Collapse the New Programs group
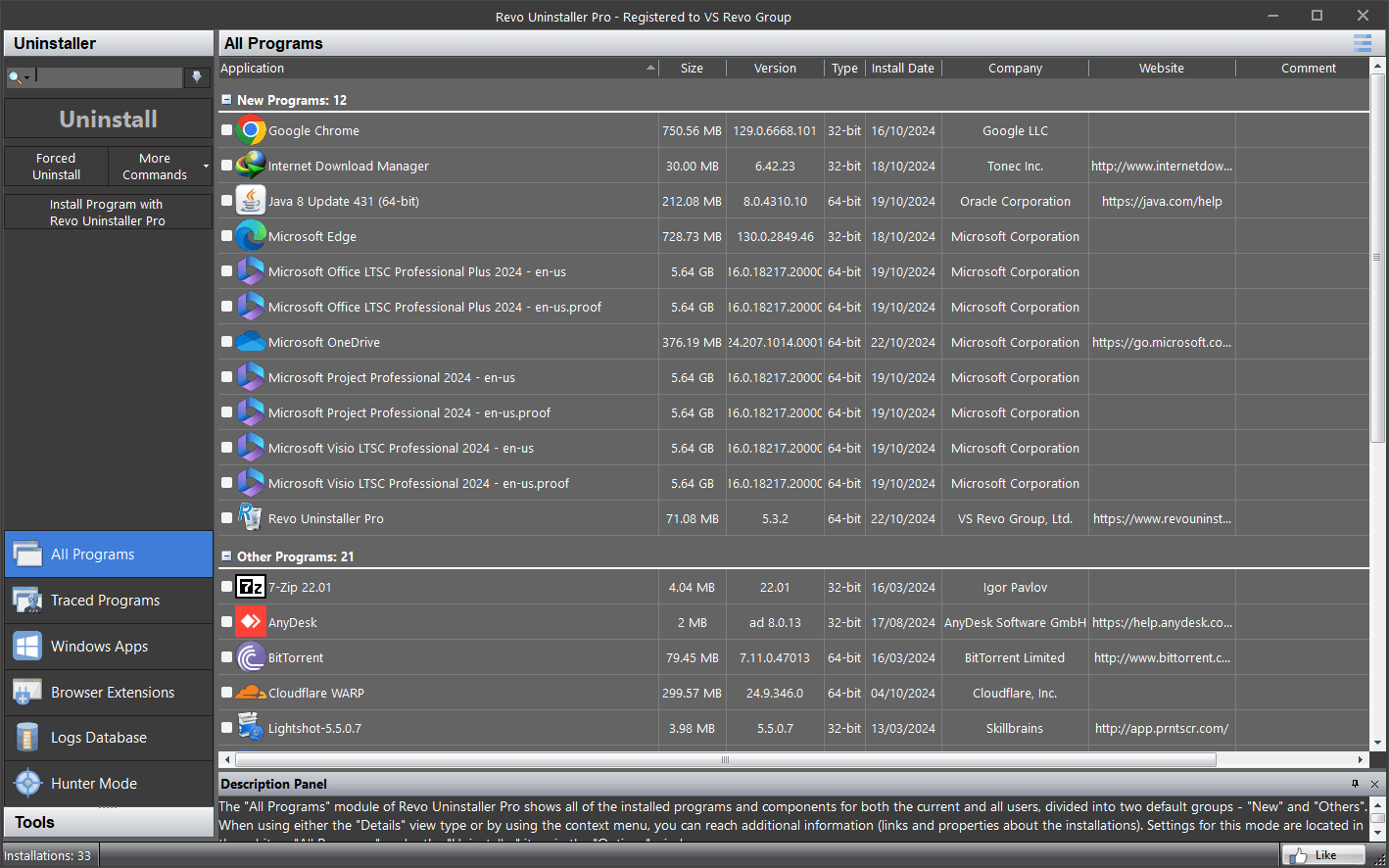Screen dimensions: 1389x868 point(225,99)
